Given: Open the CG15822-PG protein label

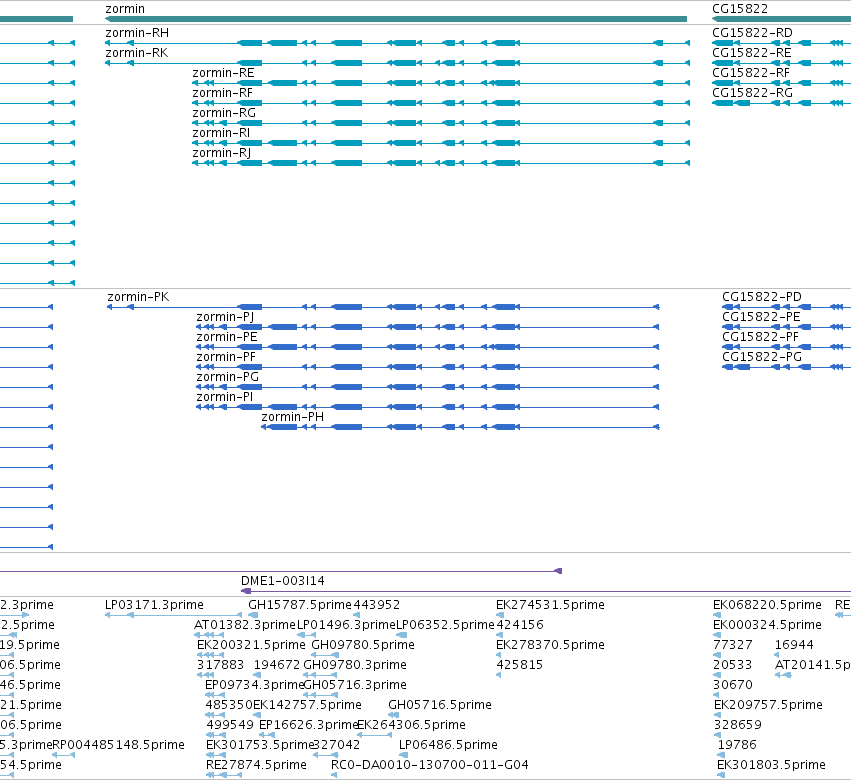Looking at the screenshot, I should pyautogui.click(x=762, y=357).
